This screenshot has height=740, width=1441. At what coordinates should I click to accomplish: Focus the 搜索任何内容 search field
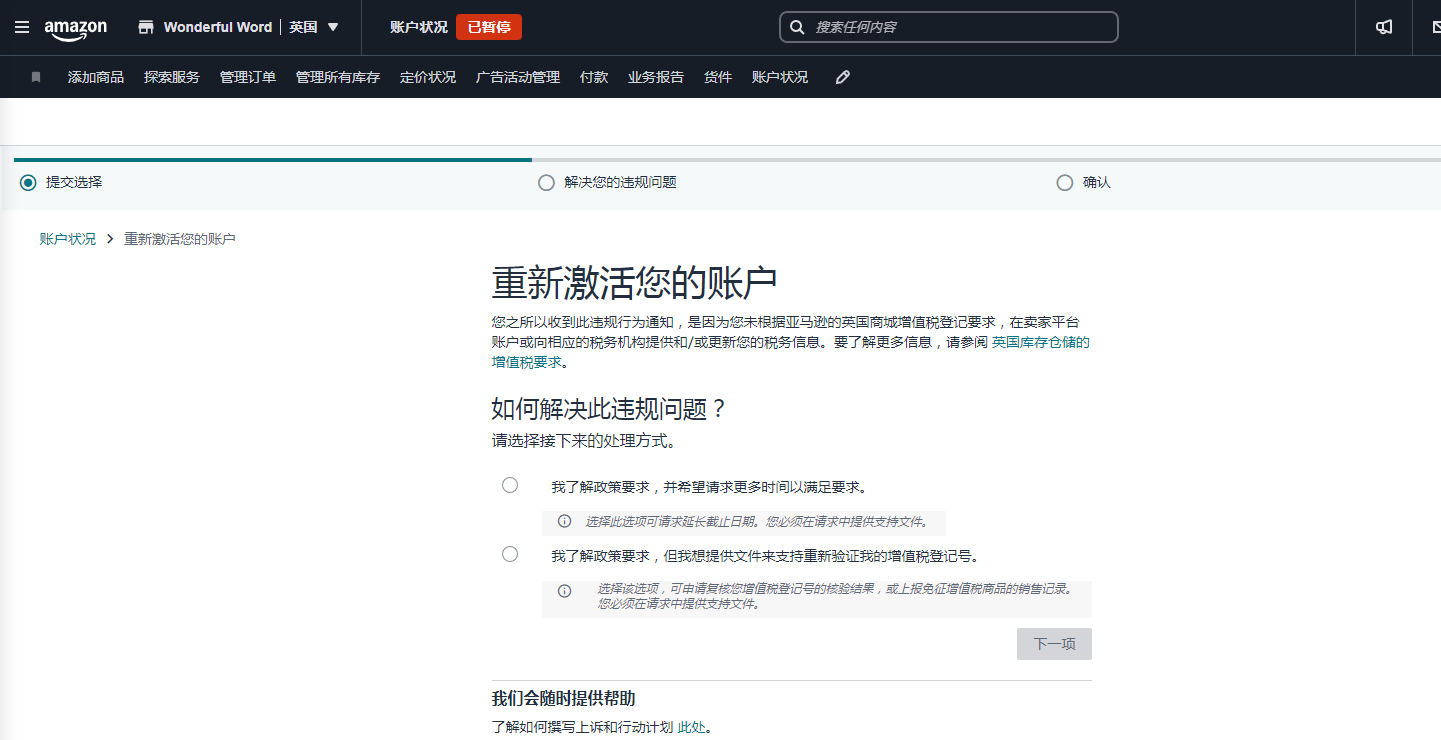pos(948,27)
